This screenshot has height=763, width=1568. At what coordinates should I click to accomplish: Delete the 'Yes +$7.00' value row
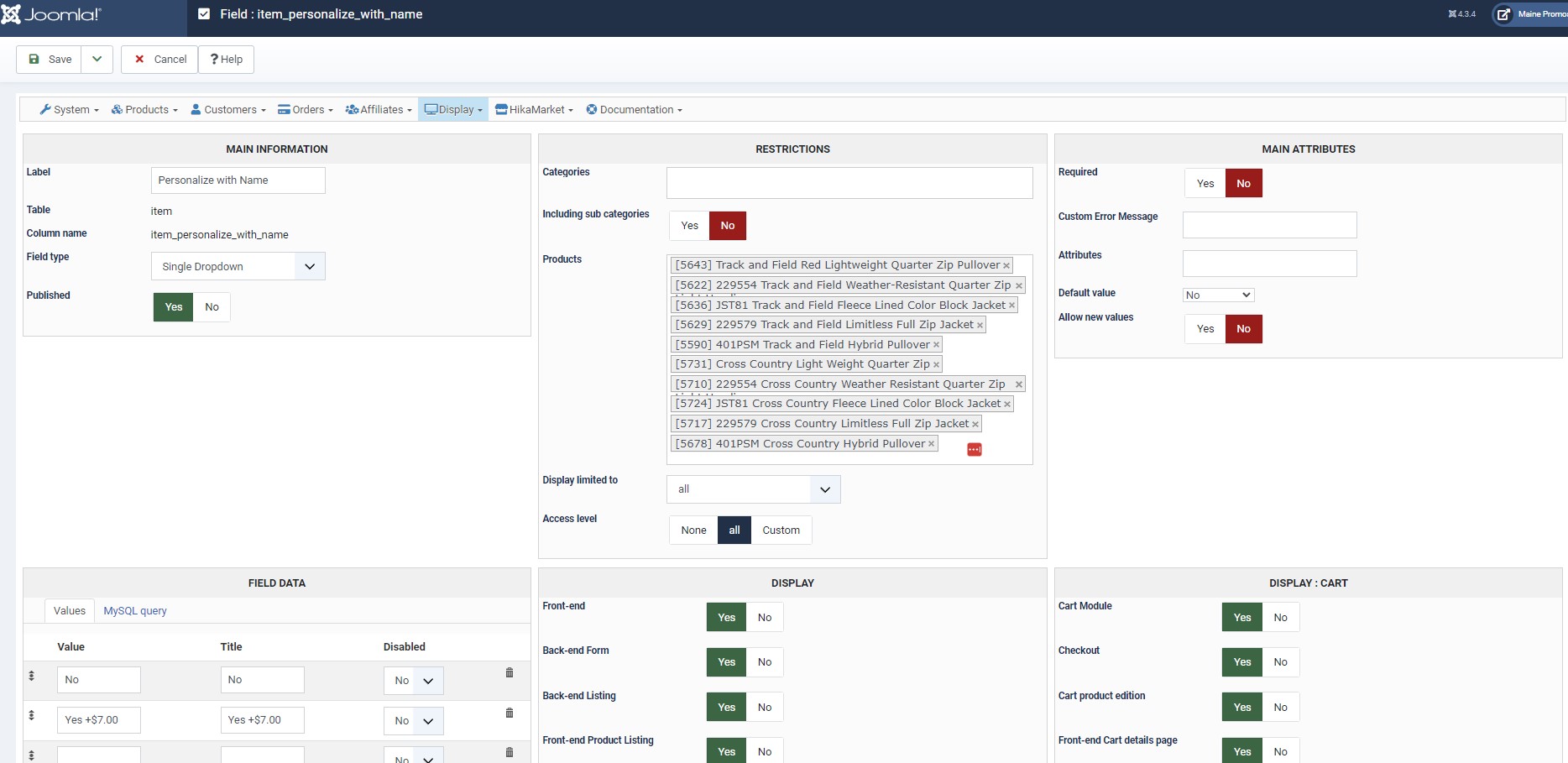[x=509, y=713]
